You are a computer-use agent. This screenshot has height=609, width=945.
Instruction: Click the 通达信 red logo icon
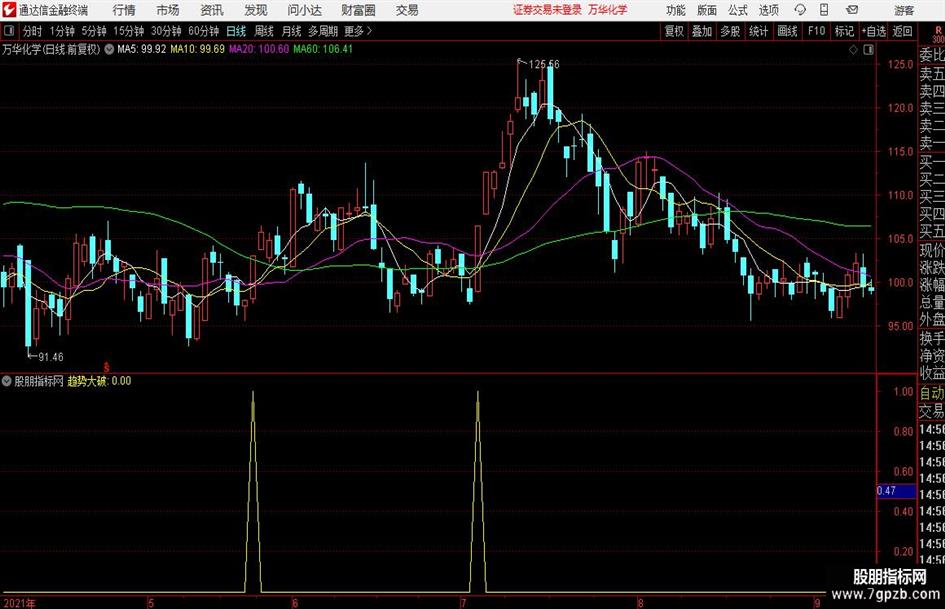[8, 10]
